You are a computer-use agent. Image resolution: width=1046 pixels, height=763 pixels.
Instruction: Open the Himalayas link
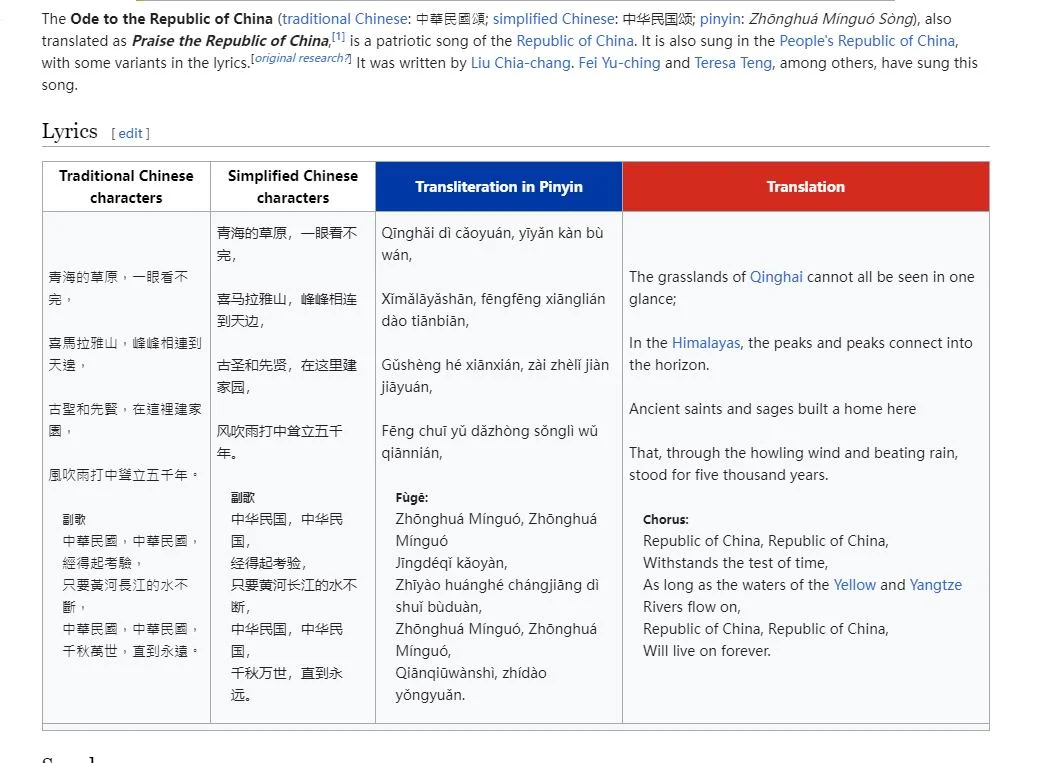click(x=706, y=343)
